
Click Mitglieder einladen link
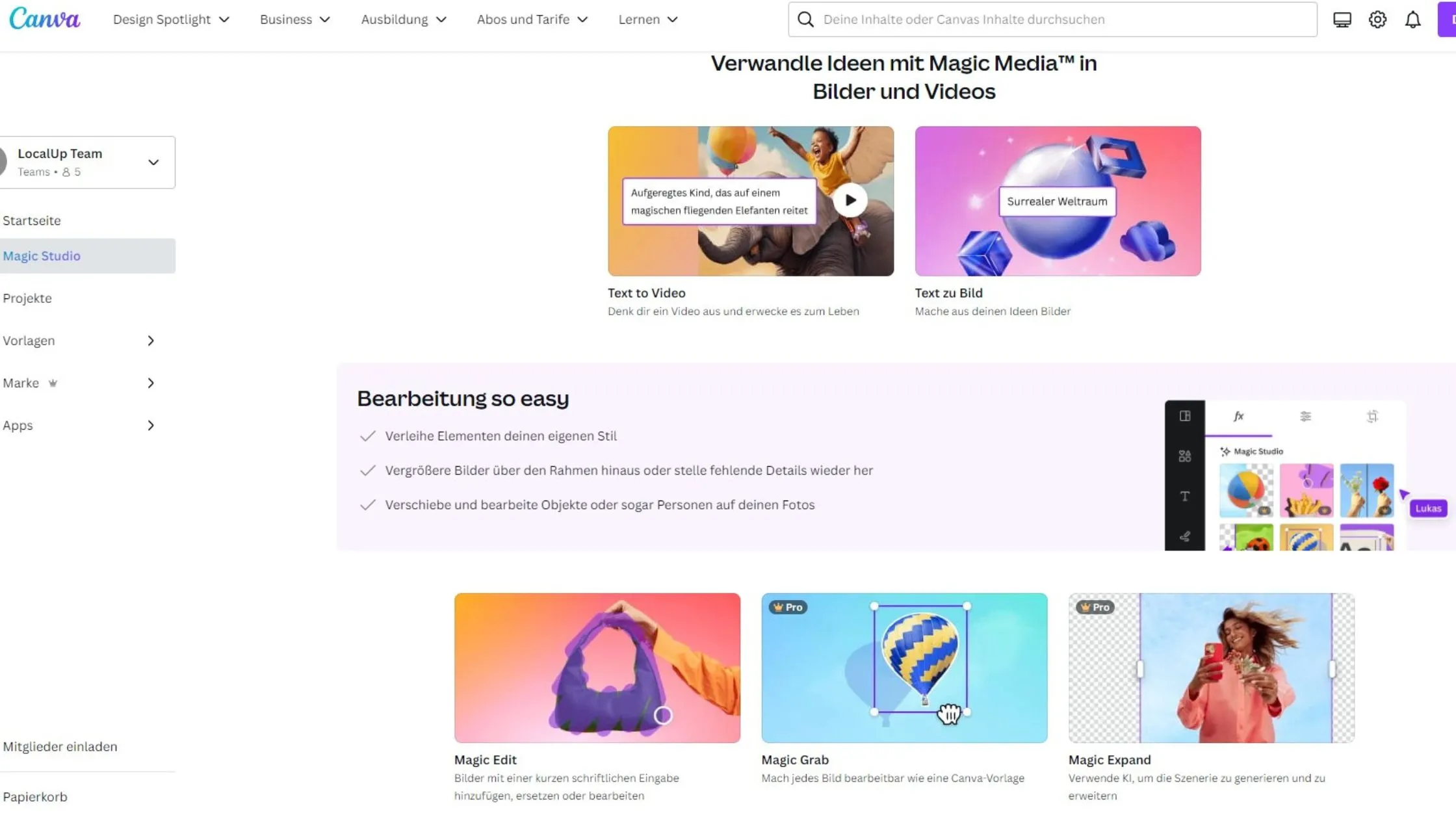pyautogui.click(x=60, y=747)
